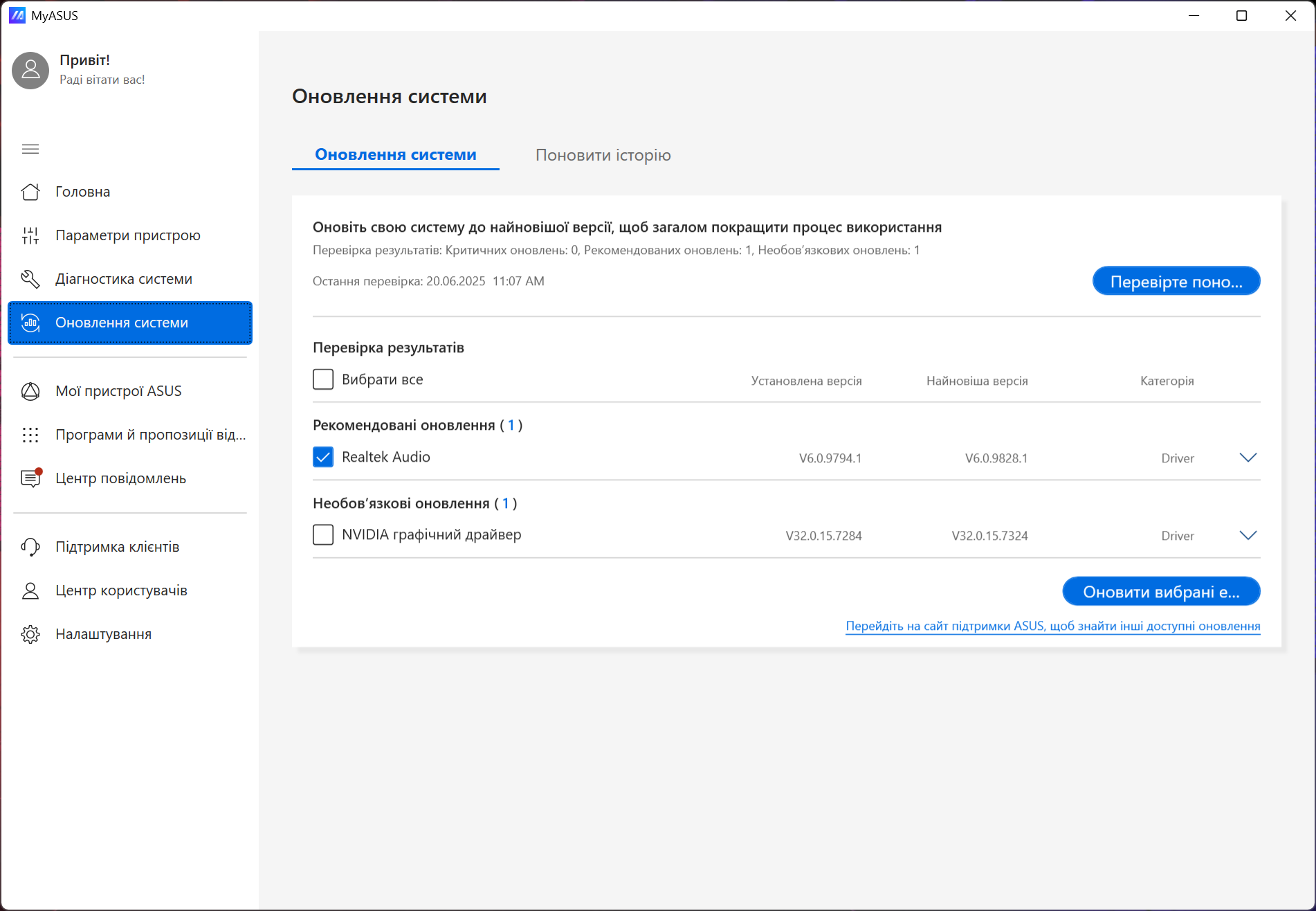
Task: Open Підтримка клієнтів headset icon
Action: click(x=30, y=547)
